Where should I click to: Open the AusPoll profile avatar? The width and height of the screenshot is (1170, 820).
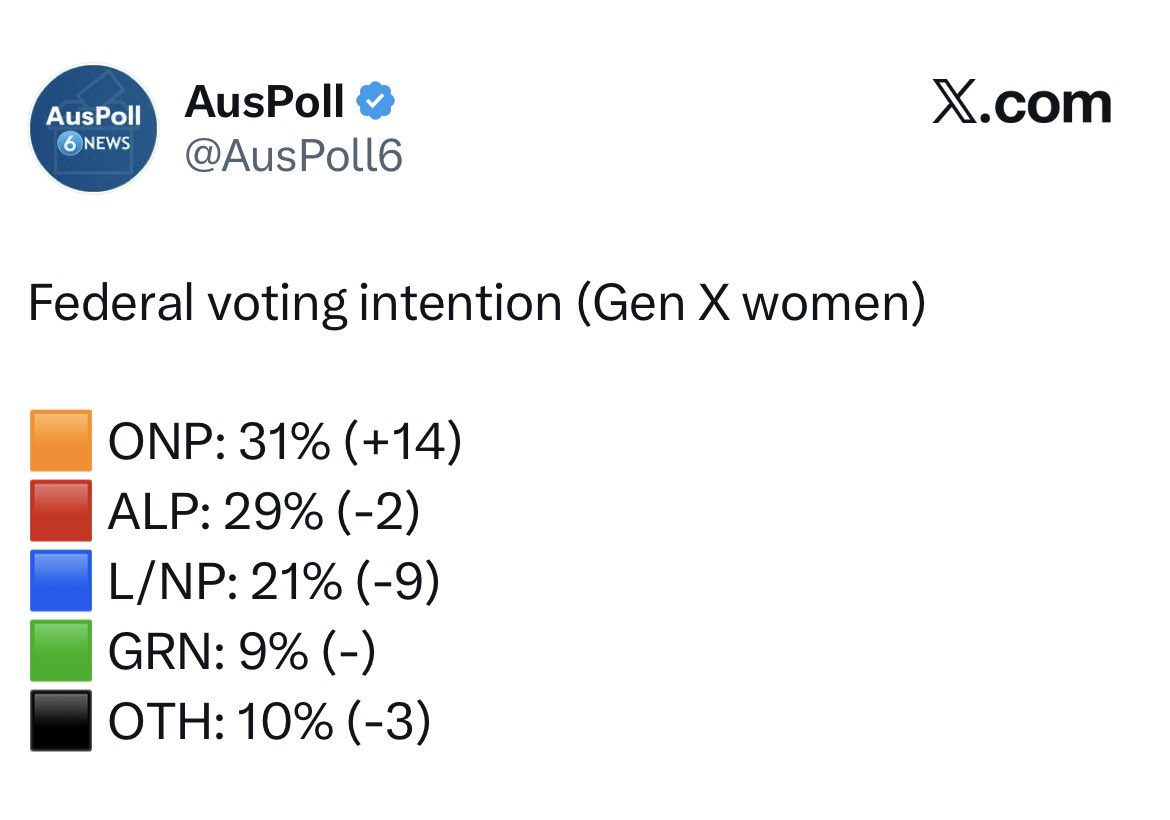93,128
